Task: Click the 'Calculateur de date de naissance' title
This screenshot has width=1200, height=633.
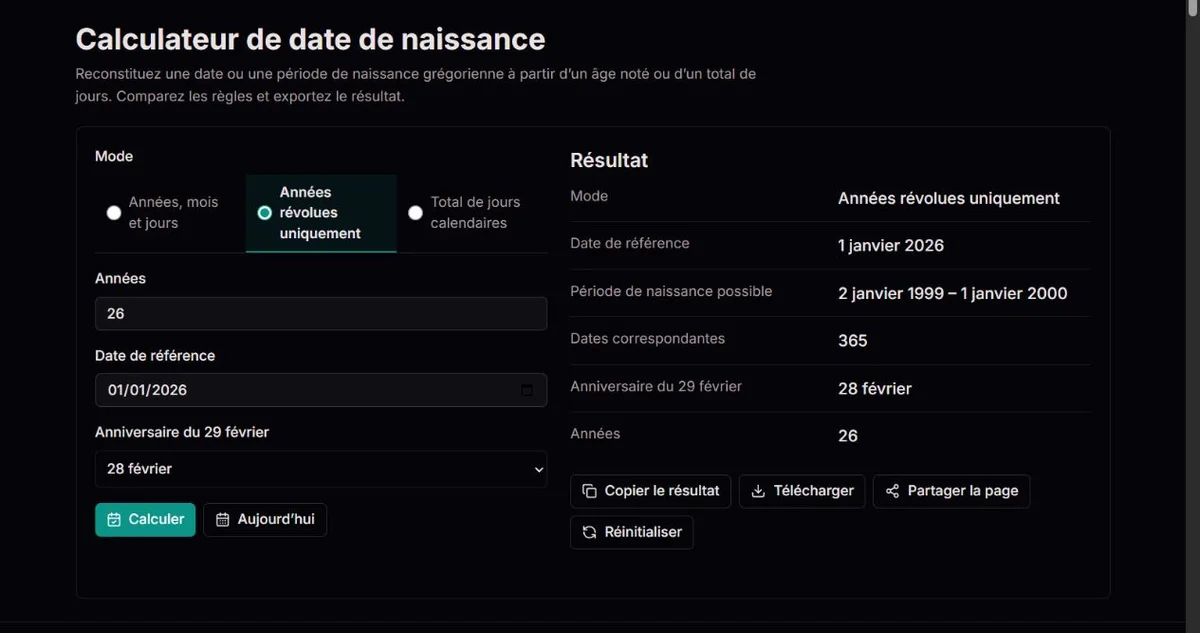Action: (x=311, y=39)
